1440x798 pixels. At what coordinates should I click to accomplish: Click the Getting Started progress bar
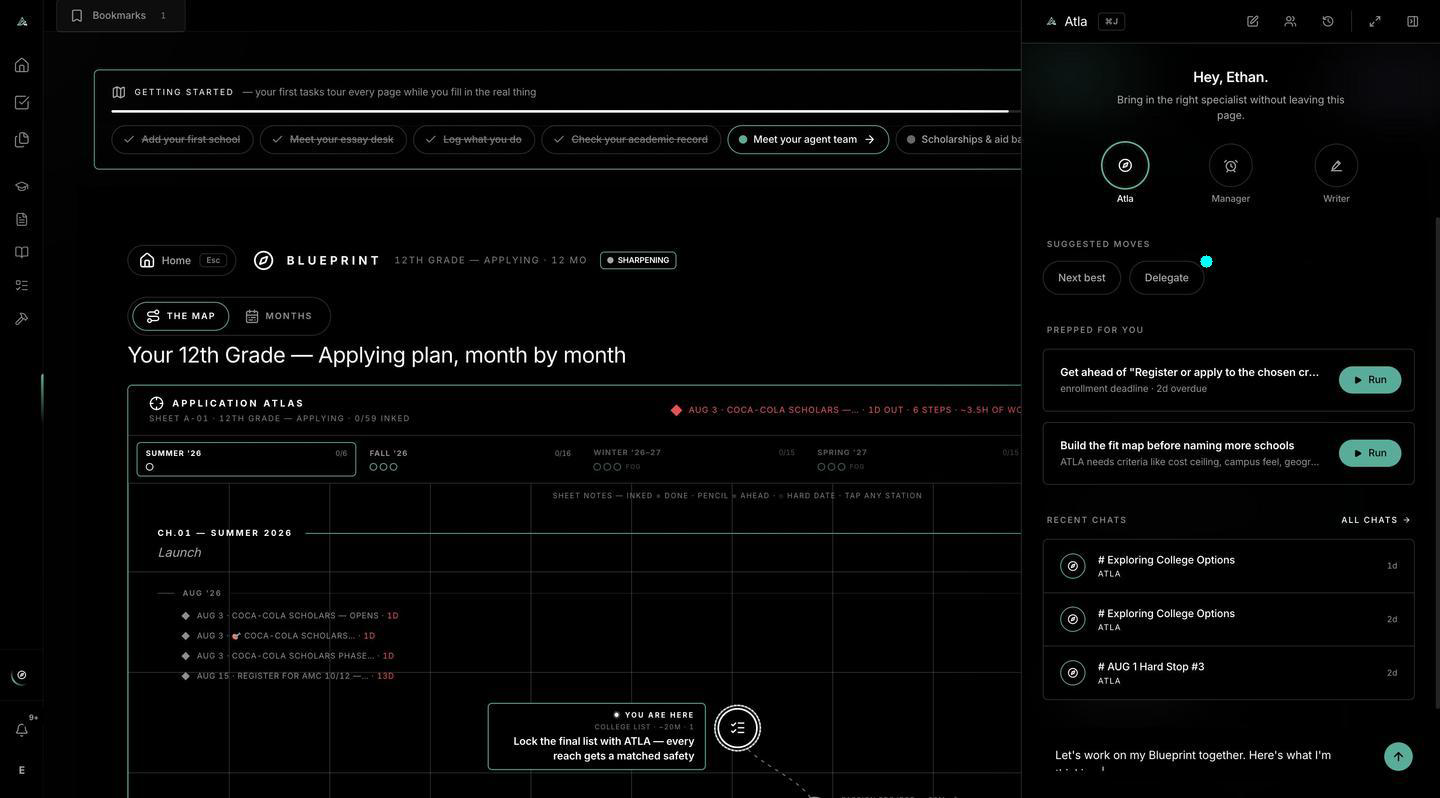566,111
